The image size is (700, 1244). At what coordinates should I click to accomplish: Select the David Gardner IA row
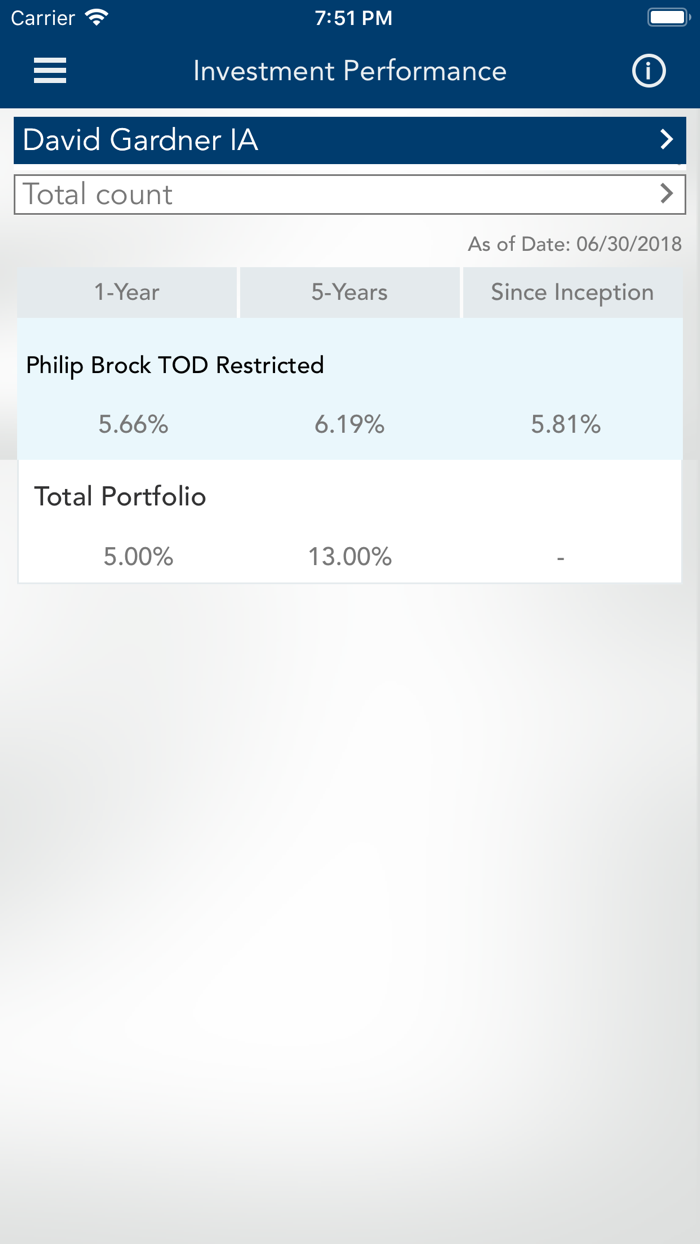(x=350, y=140)
